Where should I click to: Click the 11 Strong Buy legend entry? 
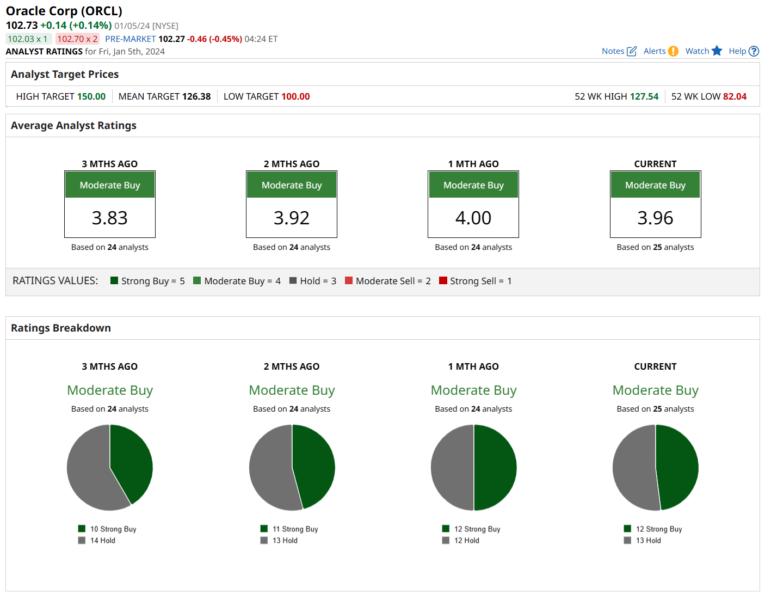pyautogui.click(x=289, y=529)
